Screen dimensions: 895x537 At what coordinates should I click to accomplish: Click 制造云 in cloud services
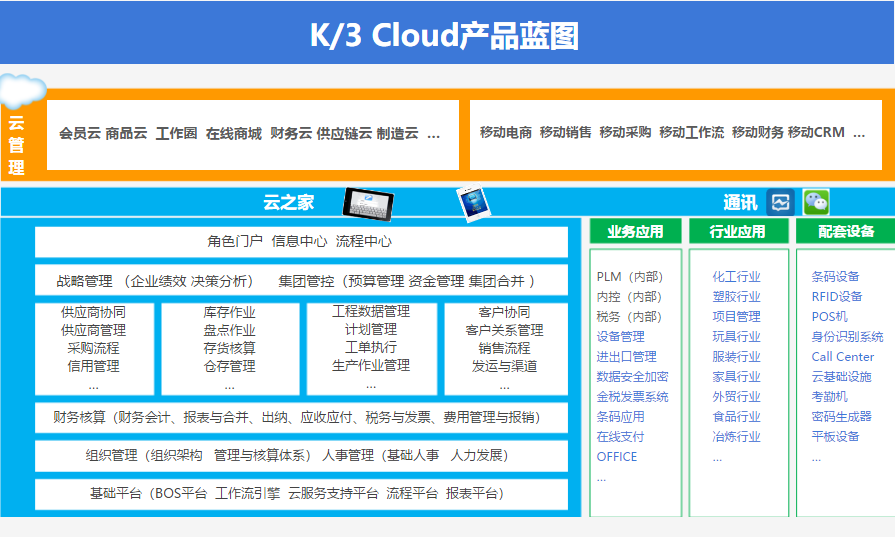[397, 134]
